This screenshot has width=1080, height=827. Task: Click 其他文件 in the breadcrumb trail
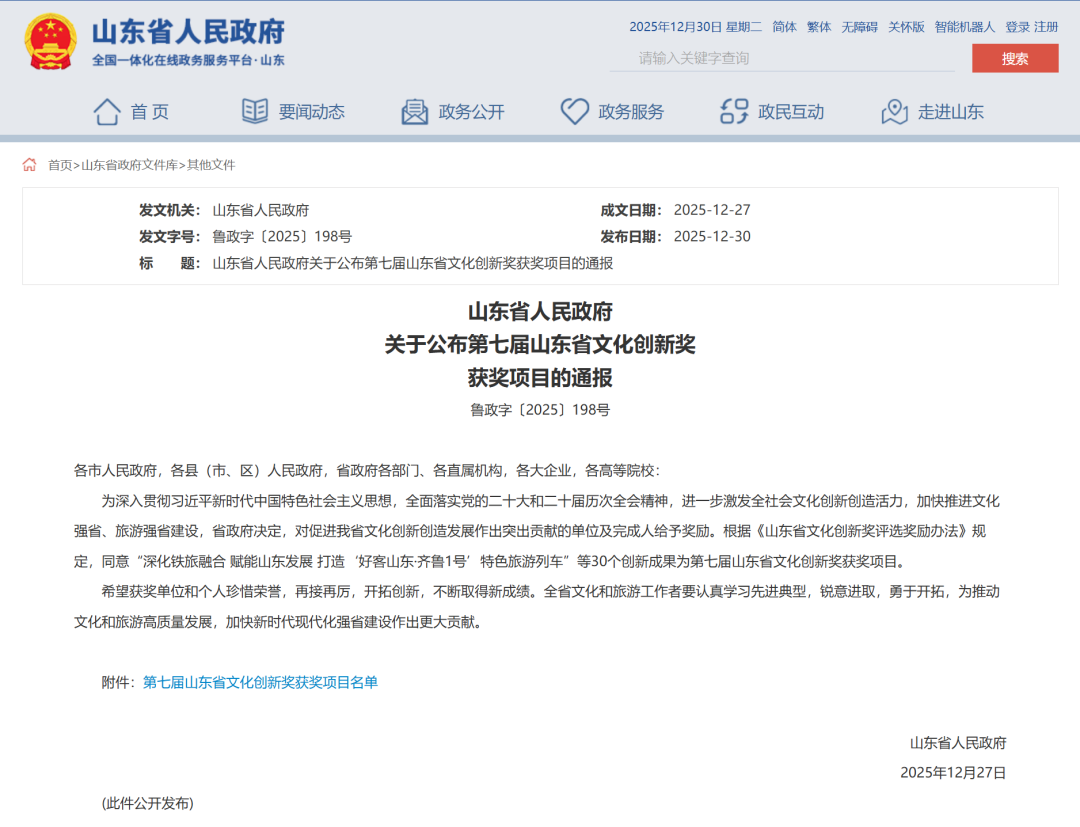click(213, 164)
